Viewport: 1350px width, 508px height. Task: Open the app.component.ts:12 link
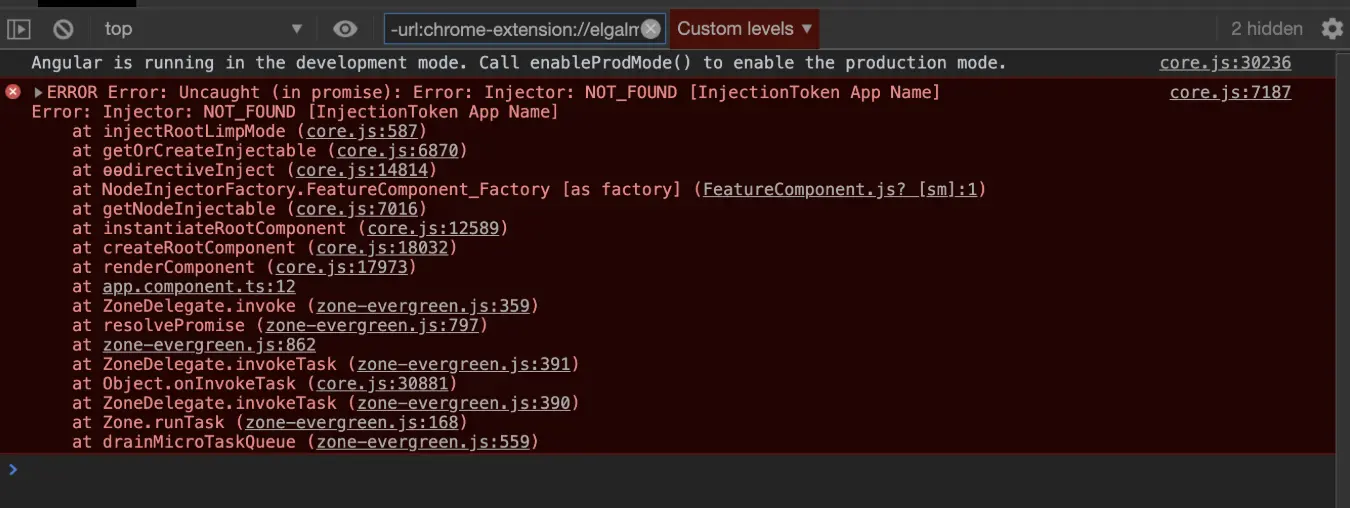[199, 287]
